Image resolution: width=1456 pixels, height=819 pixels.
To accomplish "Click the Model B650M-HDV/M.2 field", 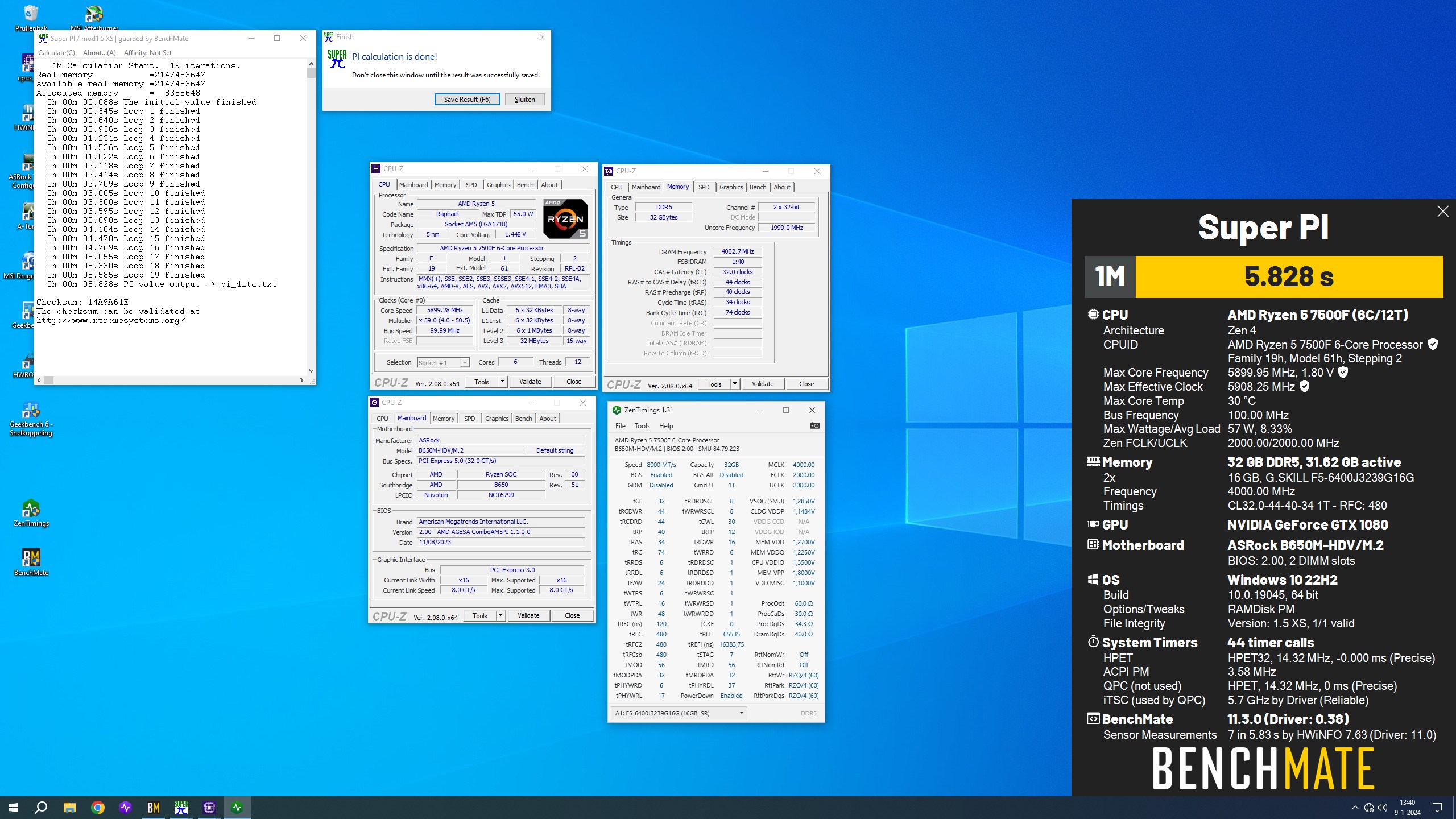I will tap(470, 450).
